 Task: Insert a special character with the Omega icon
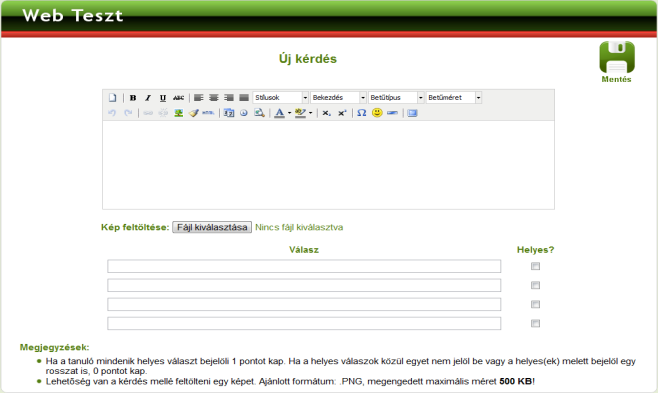tap(362, 113)
